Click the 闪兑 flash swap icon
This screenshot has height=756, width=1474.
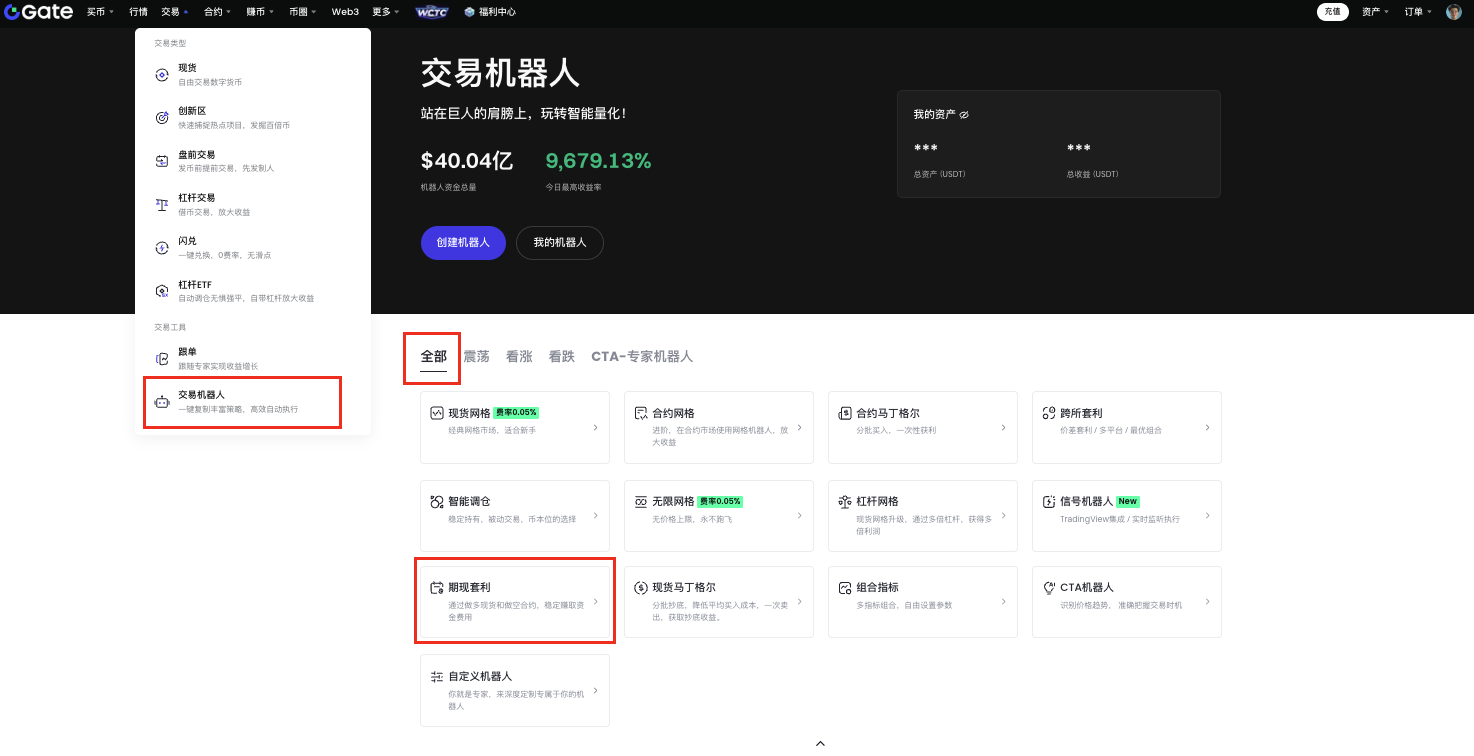tap(162, 248)
